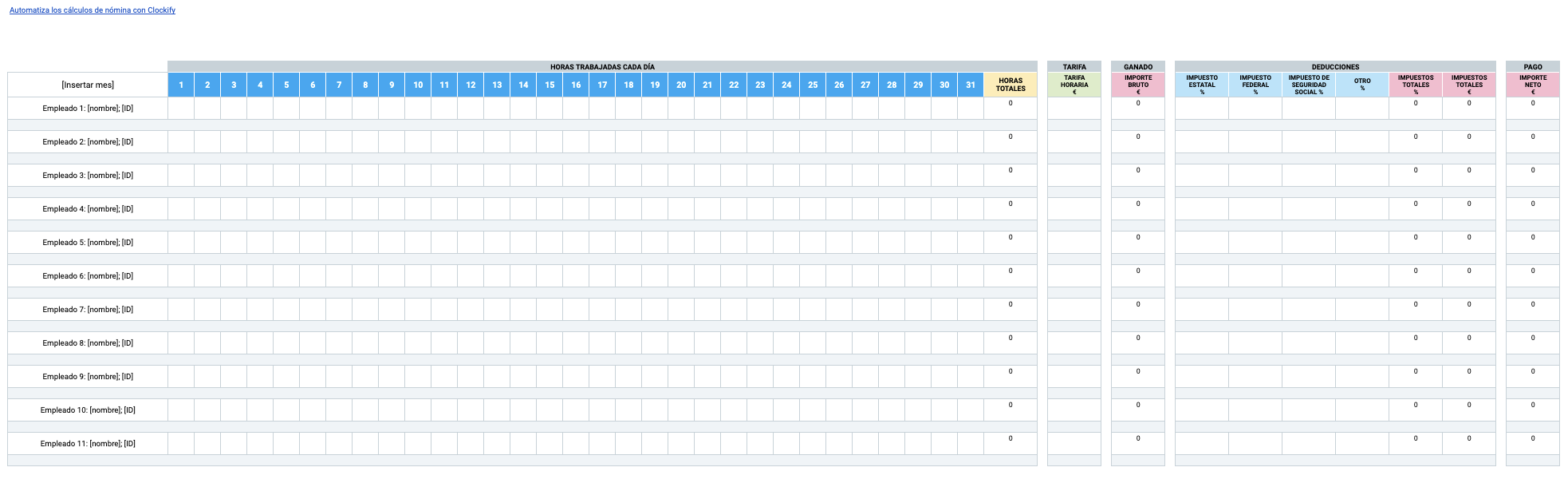
Task: Select Empleado 10's OTRO % cell
Action: pyautogui.click(x=1362, y=410)
